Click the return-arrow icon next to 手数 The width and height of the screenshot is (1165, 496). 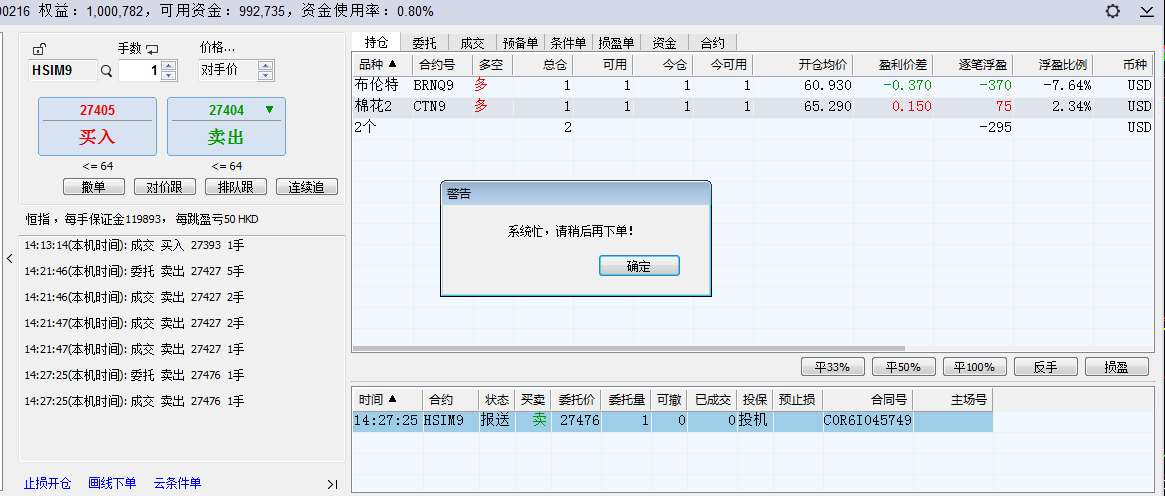(x=152, y=49)
